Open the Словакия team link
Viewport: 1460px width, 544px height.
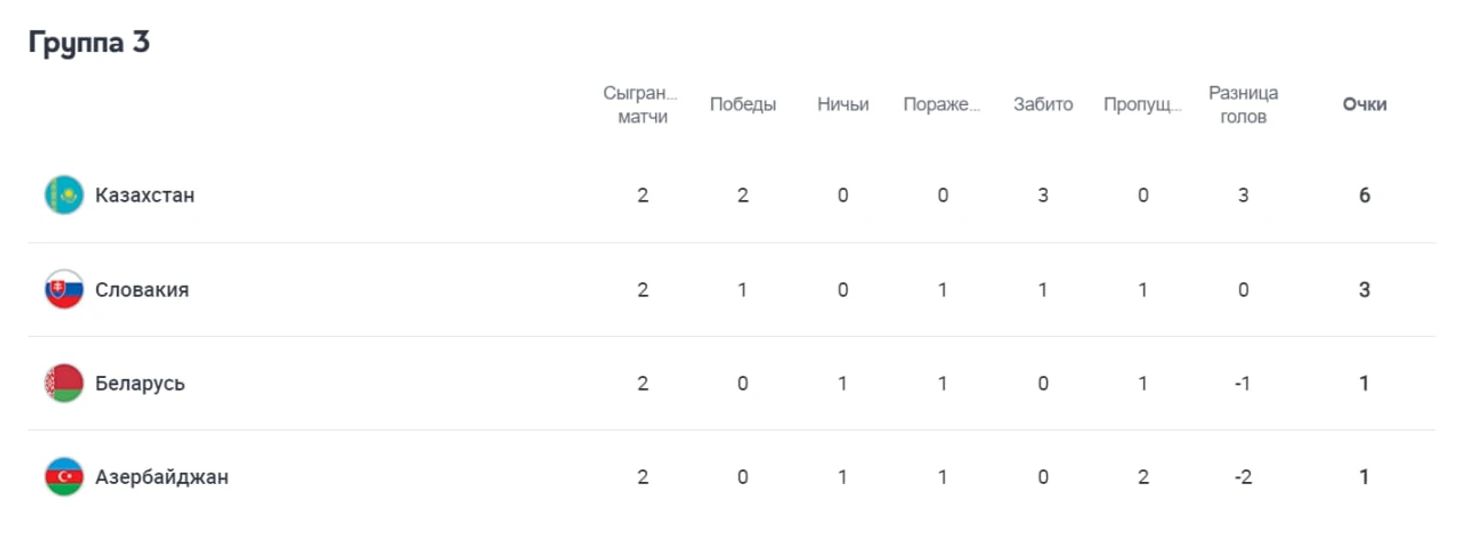(142, 289)
